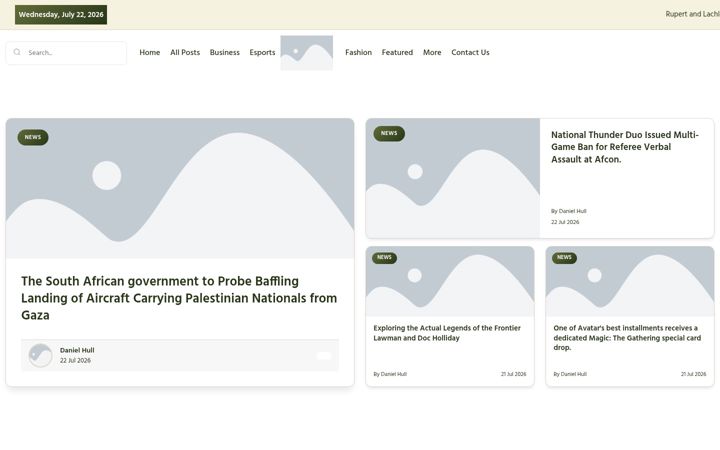720x450 pixels.
Task: Click the small white pill in author bar
Action: 324,355
